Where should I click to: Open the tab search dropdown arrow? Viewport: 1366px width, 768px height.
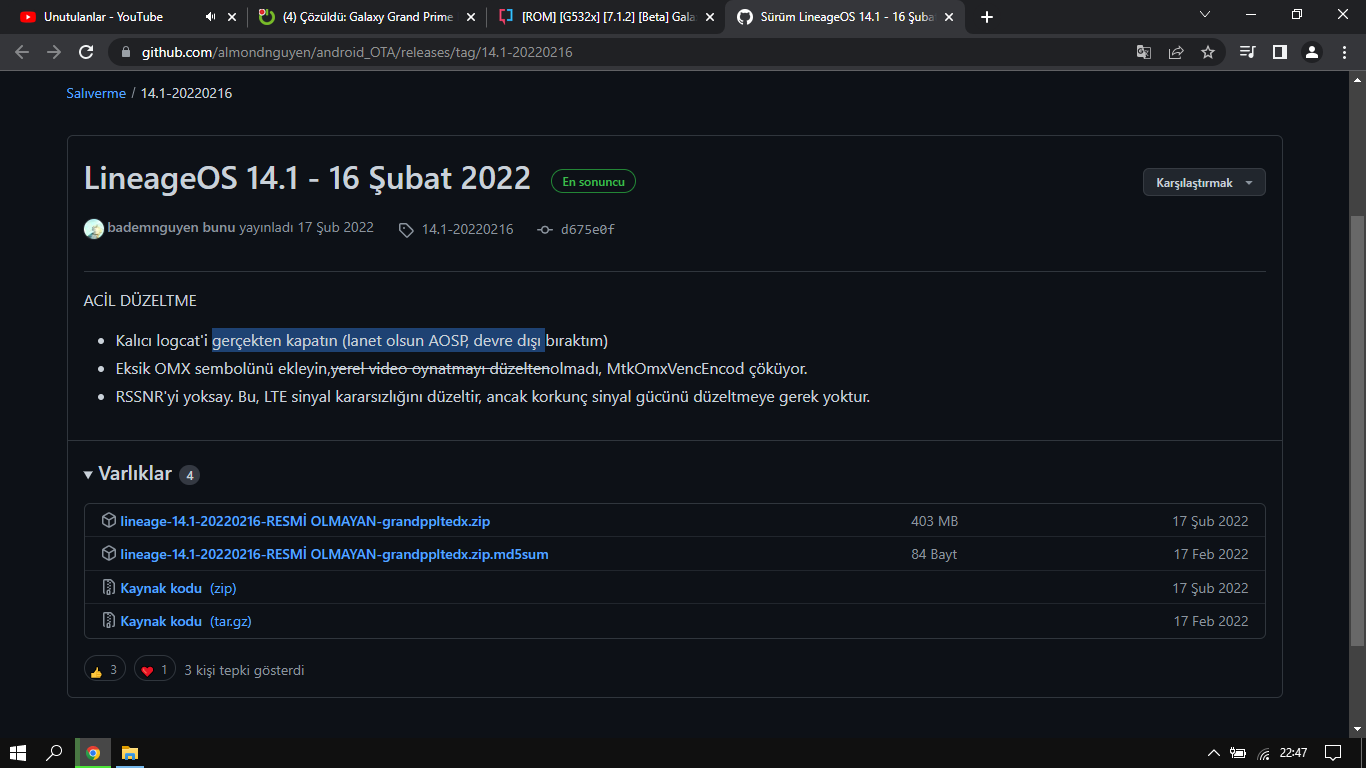point(1204,15)
